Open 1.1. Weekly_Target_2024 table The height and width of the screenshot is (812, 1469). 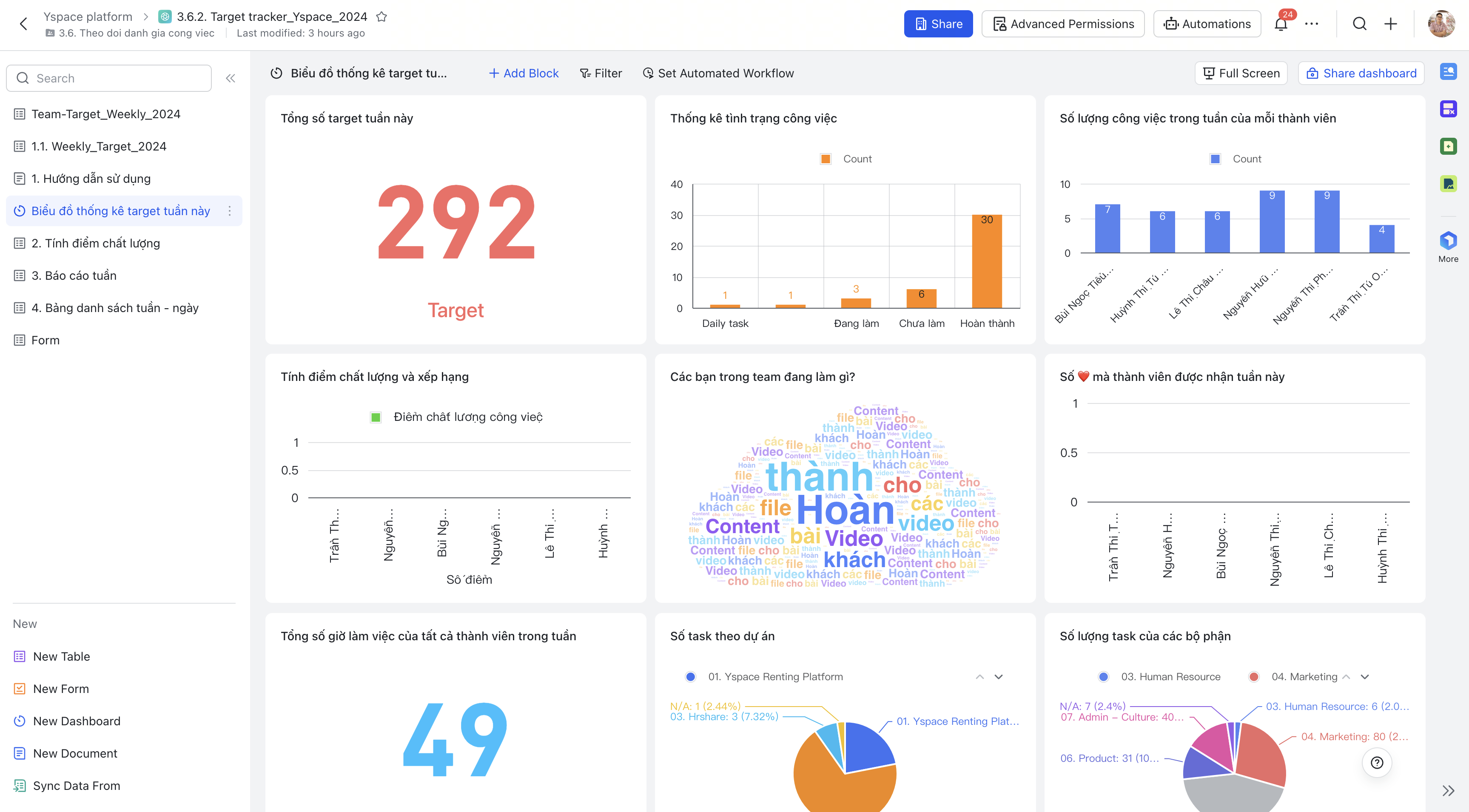point(124,147)
